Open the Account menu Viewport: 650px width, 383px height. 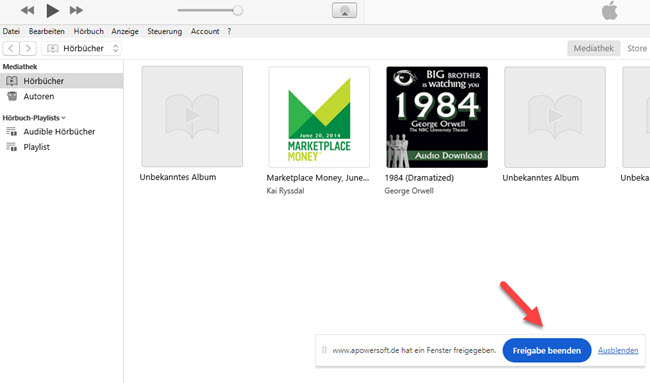(205, 31)
